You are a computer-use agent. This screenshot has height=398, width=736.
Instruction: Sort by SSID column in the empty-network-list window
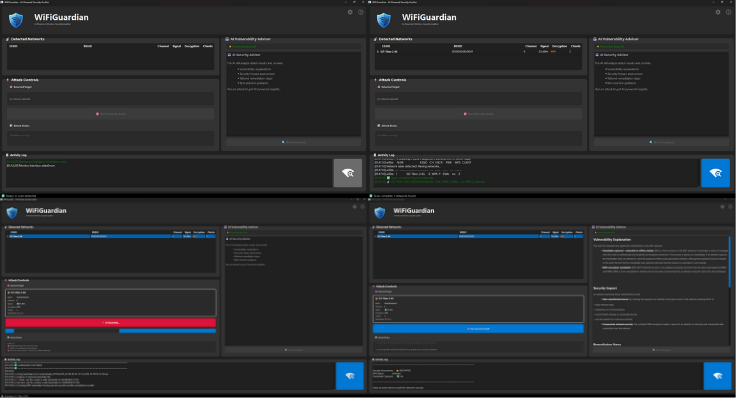14,46
